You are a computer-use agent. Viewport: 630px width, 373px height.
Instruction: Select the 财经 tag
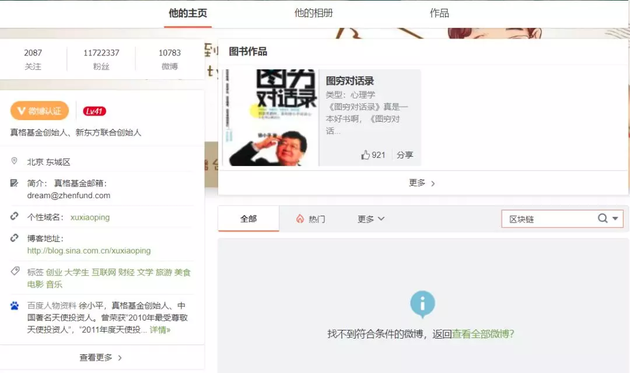pos(126,273)
